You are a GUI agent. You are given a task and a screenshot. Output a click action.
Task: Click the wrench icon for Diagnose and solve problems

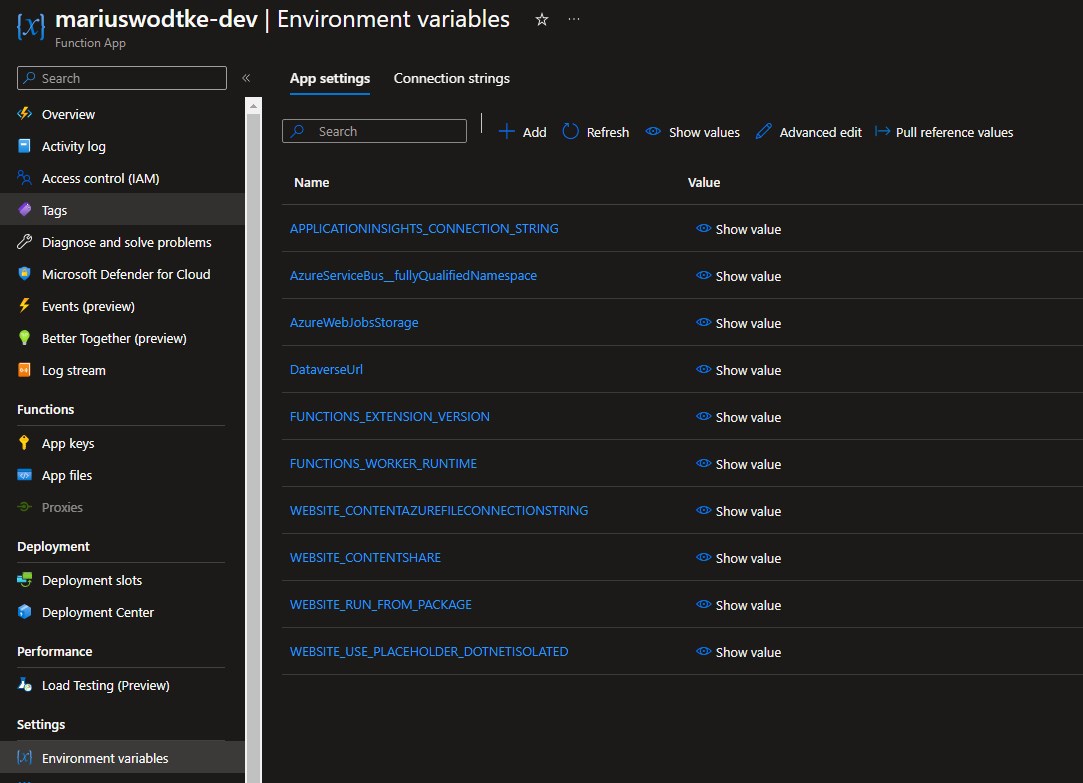[x=24, y=242]
